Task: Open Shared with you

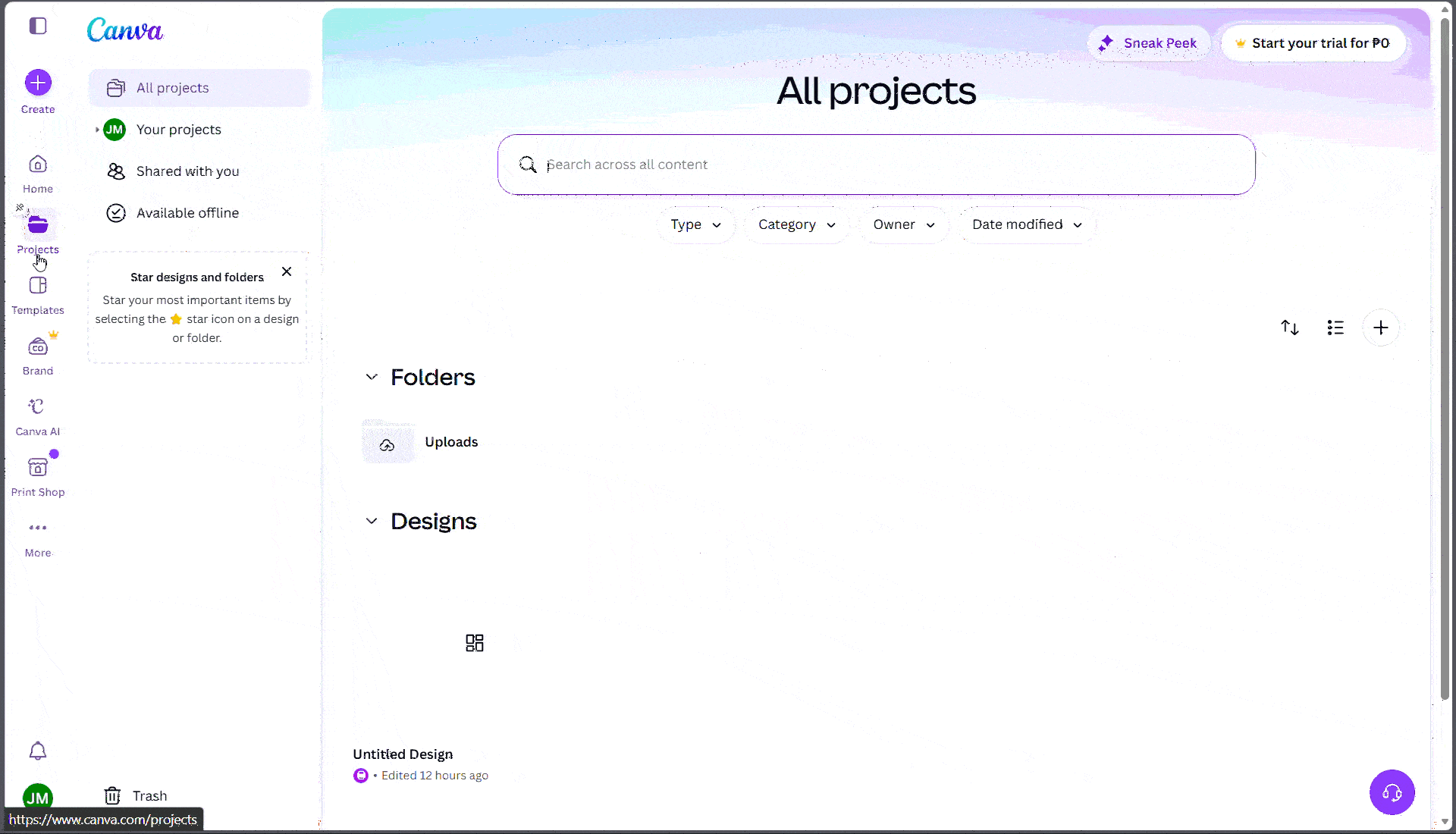Action: tap(199, 171)
